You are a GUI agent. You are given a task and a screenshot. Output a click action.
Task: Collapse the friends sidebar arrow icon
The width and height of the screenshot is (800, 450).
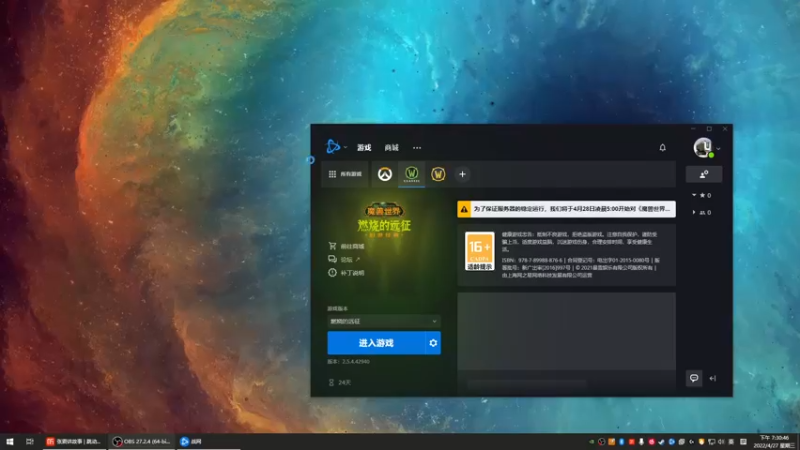(x=713, y=378)
